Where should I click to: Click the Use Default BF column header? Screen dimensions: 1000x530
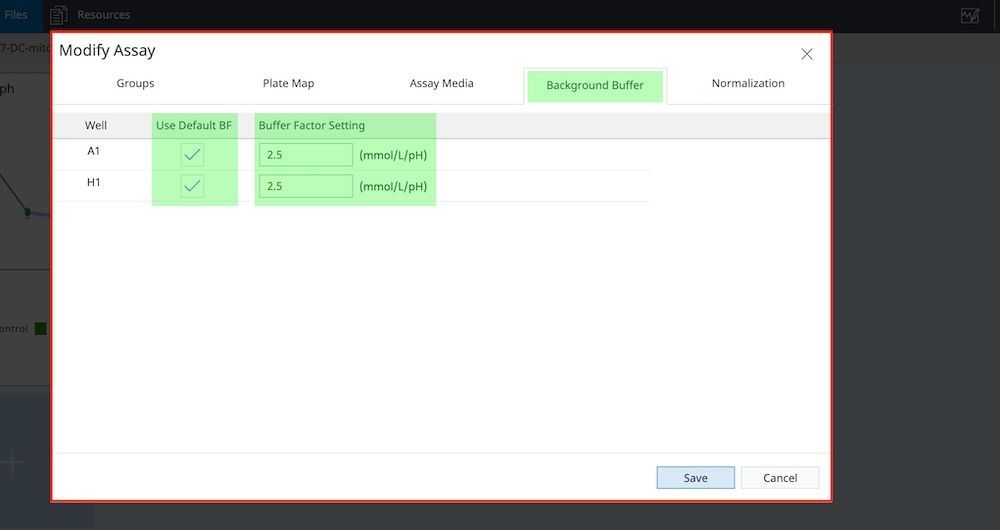pyautogui.click(x=194, y=126)
